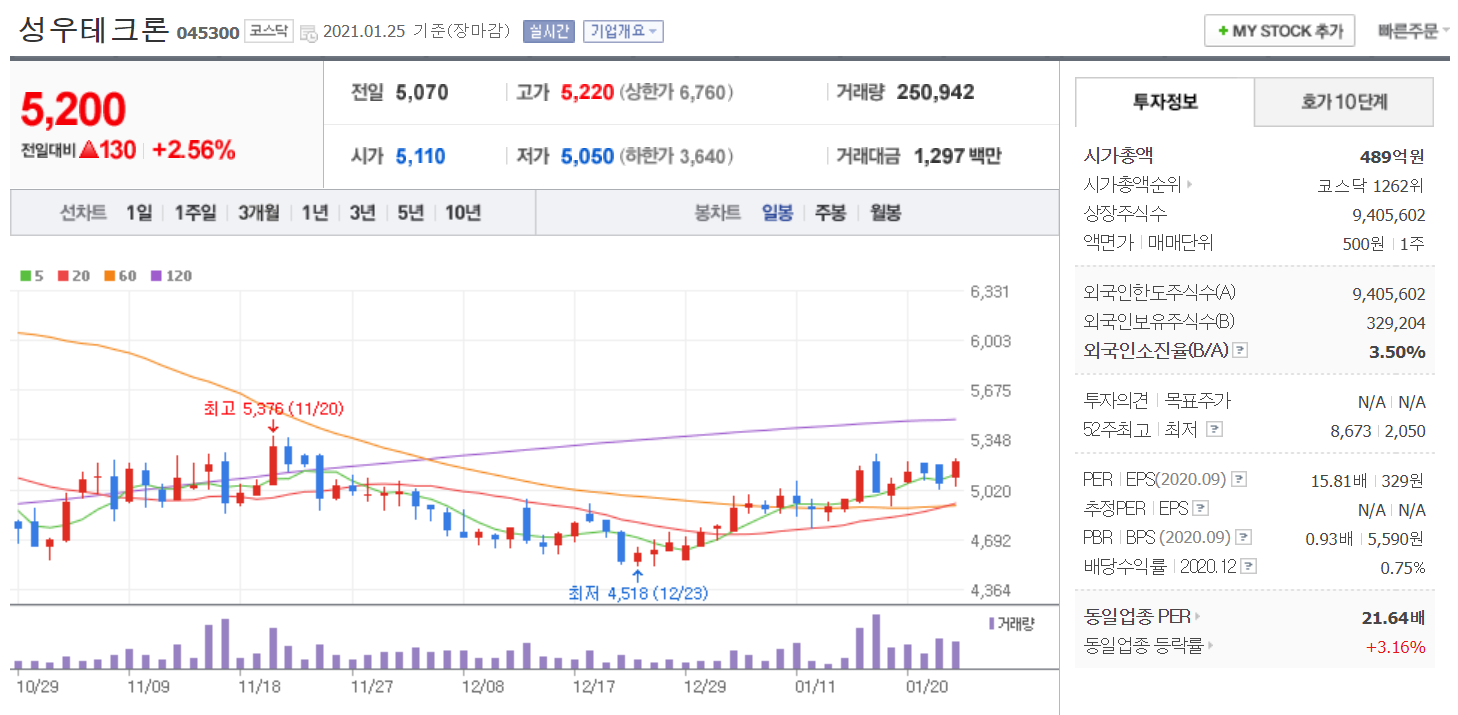The image size is (1458, 715).
Task: Select the 투자정보 tab
Action: click(1165, 102)
